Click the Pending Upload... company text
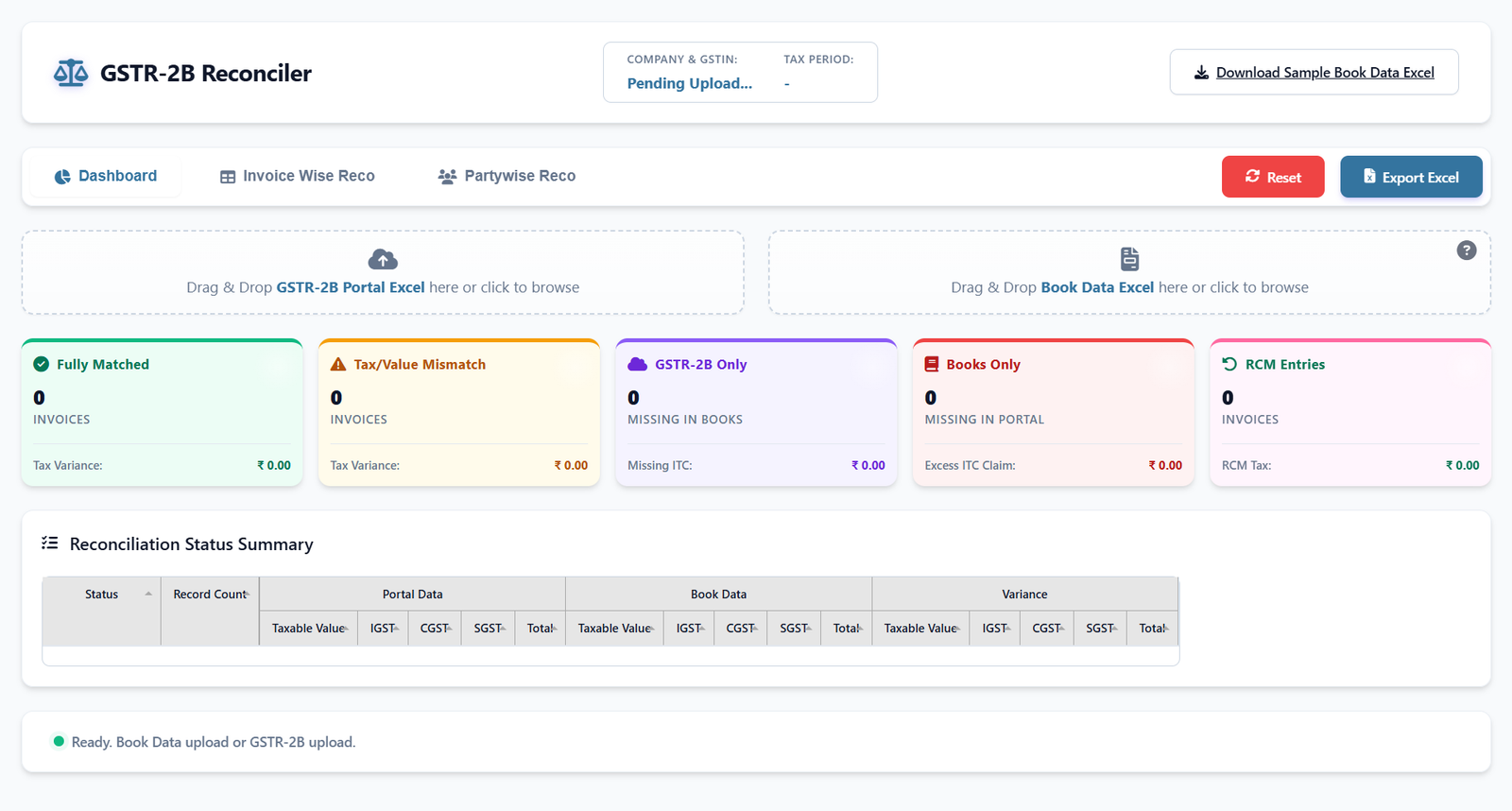This screenshot has height=811, width=1512. [690, 83]
